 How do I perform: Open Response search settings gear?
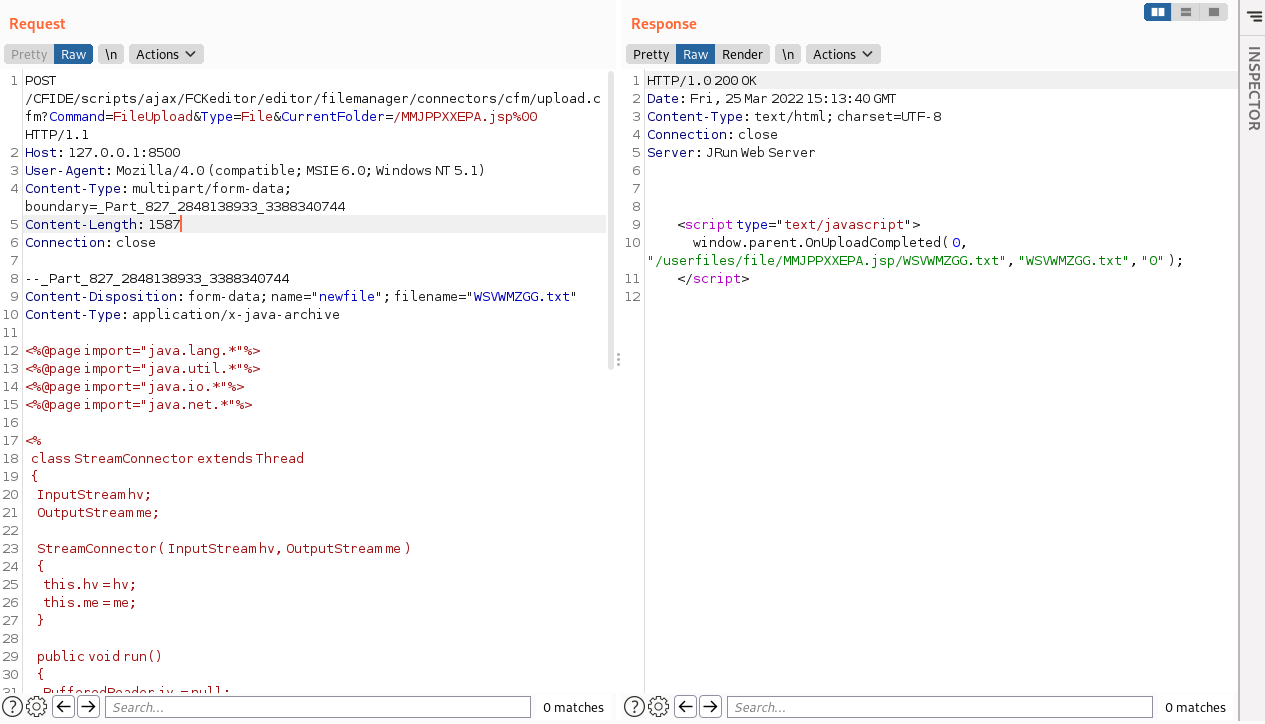pos(659,707)
